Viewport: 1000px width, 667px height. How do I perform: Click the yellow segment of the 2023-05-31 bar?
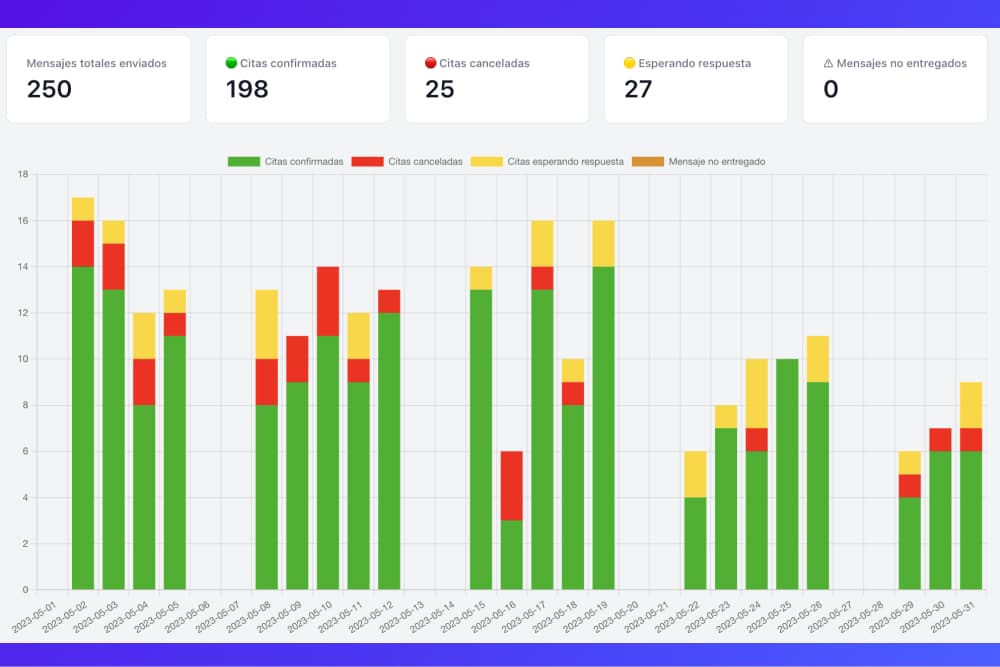click(971, 405)
